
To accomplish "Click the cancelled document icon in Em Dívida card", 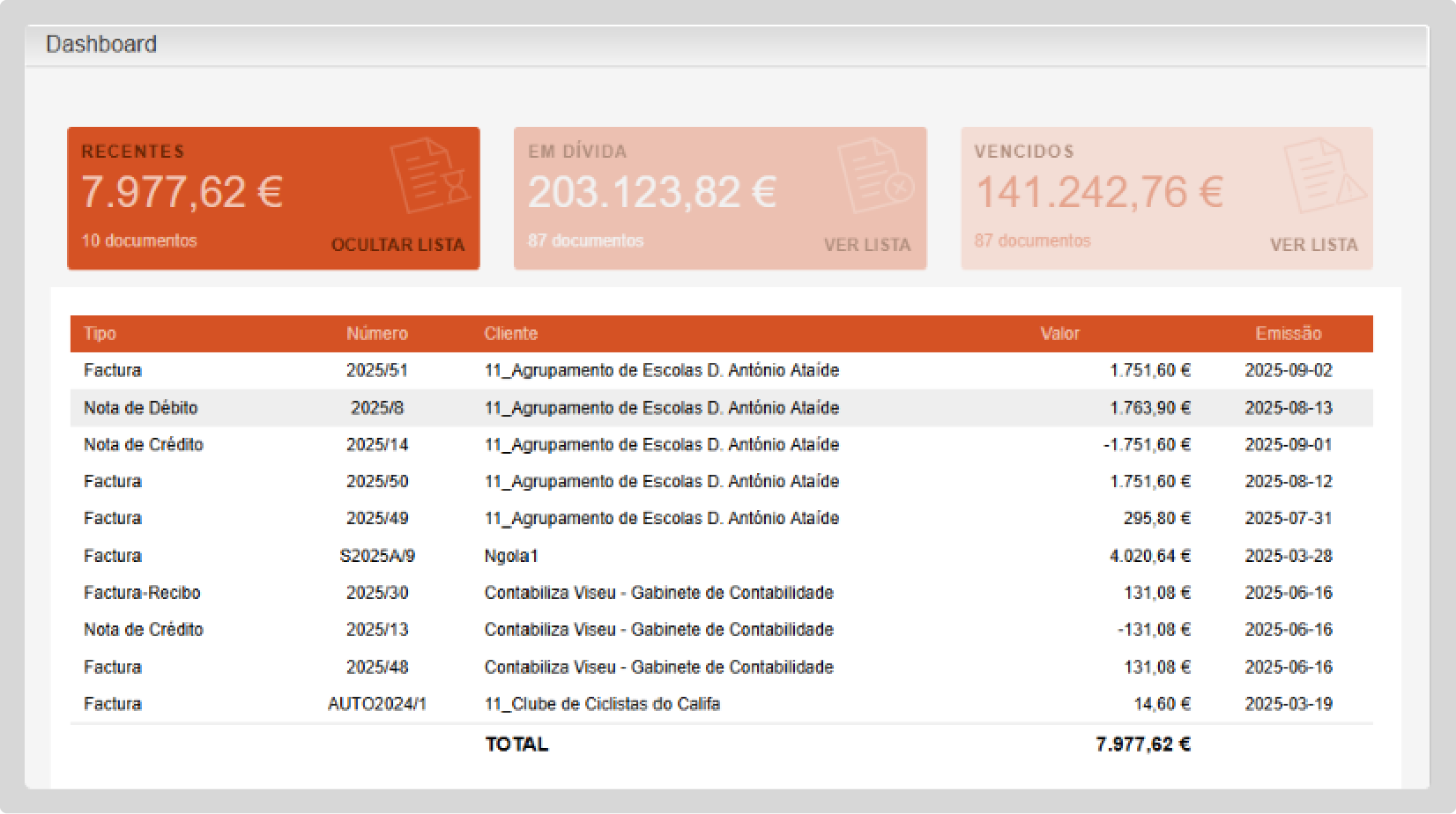I will [876, 175].
